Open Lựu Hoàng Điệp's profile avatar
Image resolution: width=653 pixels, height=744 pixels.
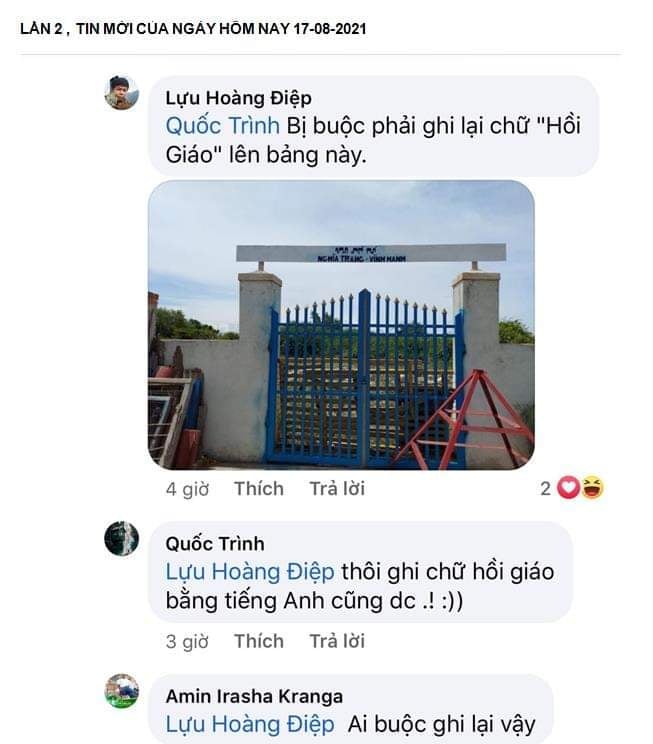click(122, 93)
